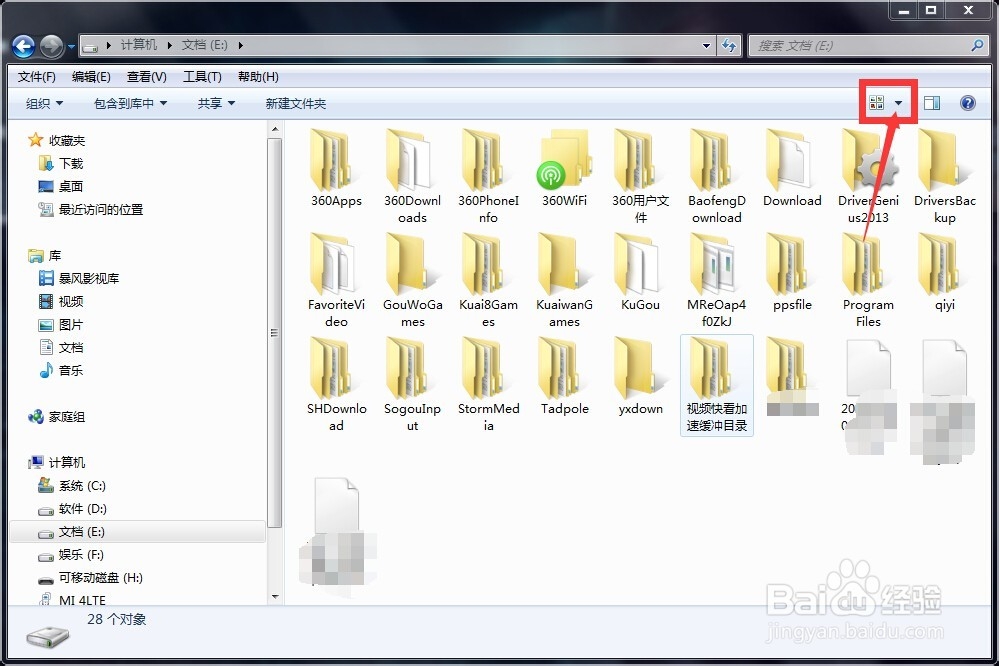This screenshot has height=666, width=999.
Task: Open the 360Apps folder
Action: 336,168
